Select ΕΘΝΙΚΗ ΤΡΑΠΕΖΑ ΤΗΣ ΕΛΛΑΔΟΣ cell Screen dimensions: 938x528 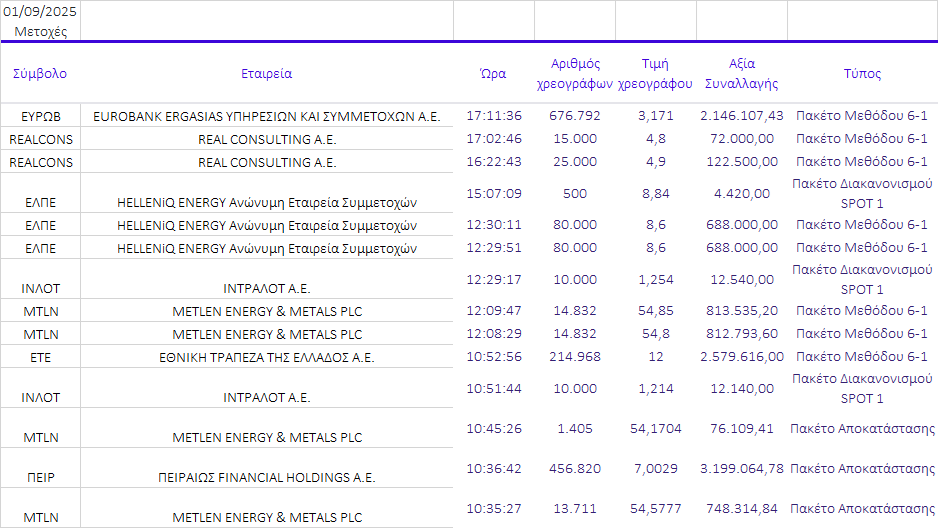(267, 358)
